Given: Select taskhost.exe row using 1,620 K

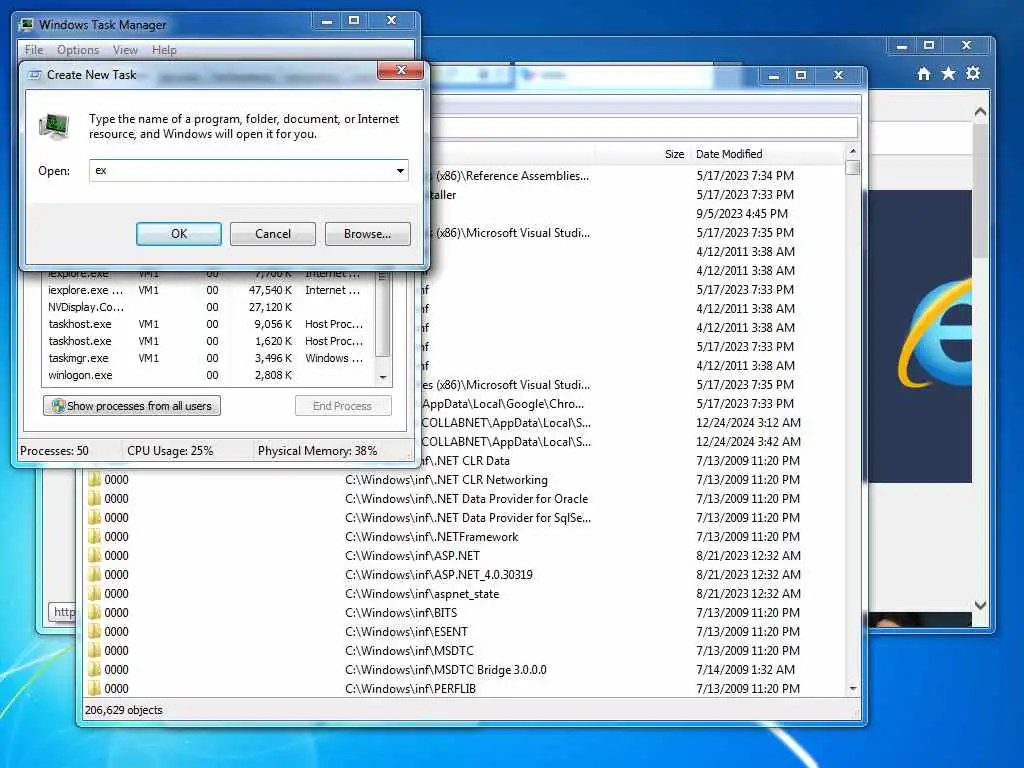Looking at the screenshot, I should pyautogui.click(x=206, y=341).
